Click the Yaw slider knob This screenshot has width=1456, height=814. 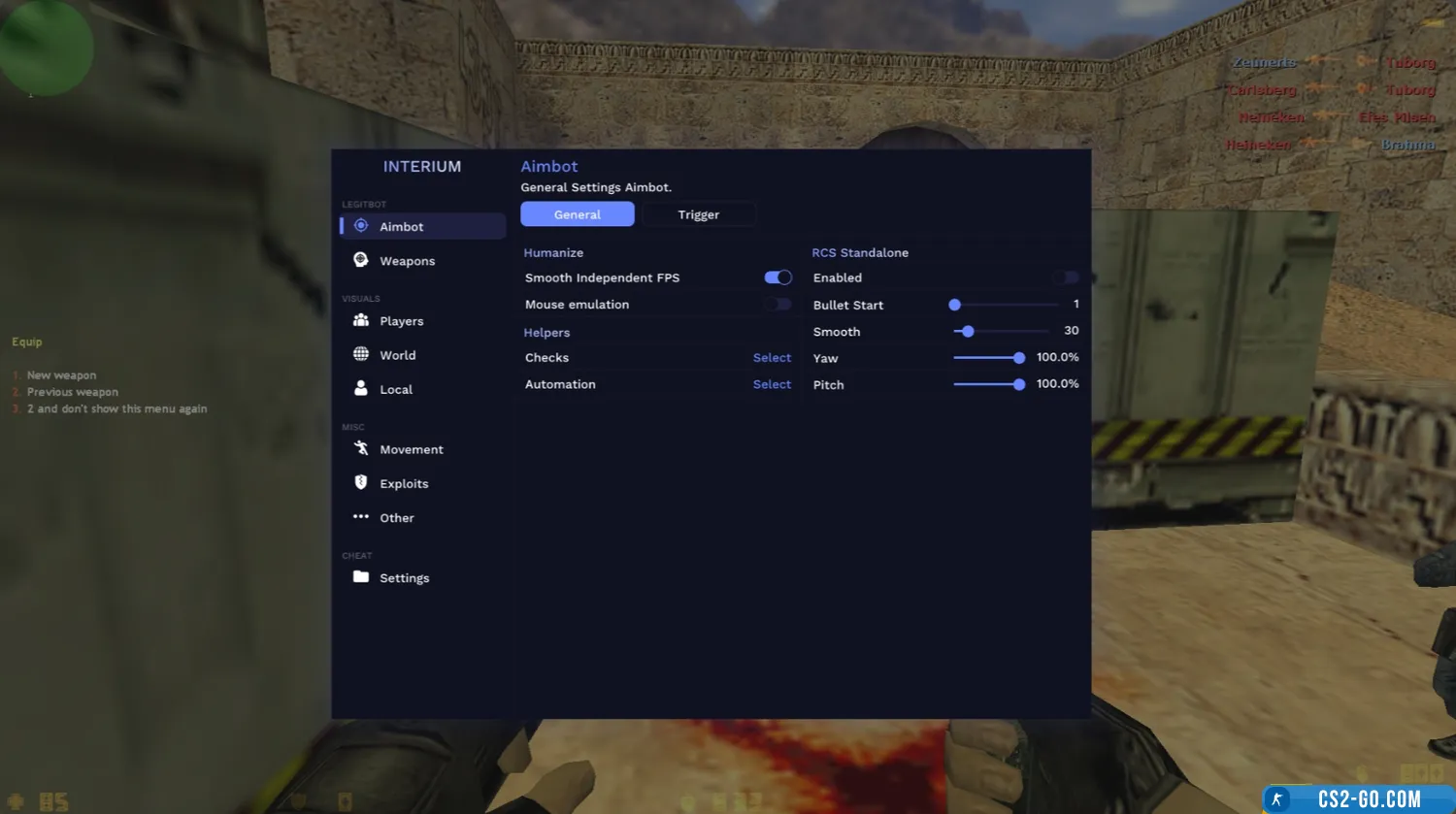point(1019,358)
